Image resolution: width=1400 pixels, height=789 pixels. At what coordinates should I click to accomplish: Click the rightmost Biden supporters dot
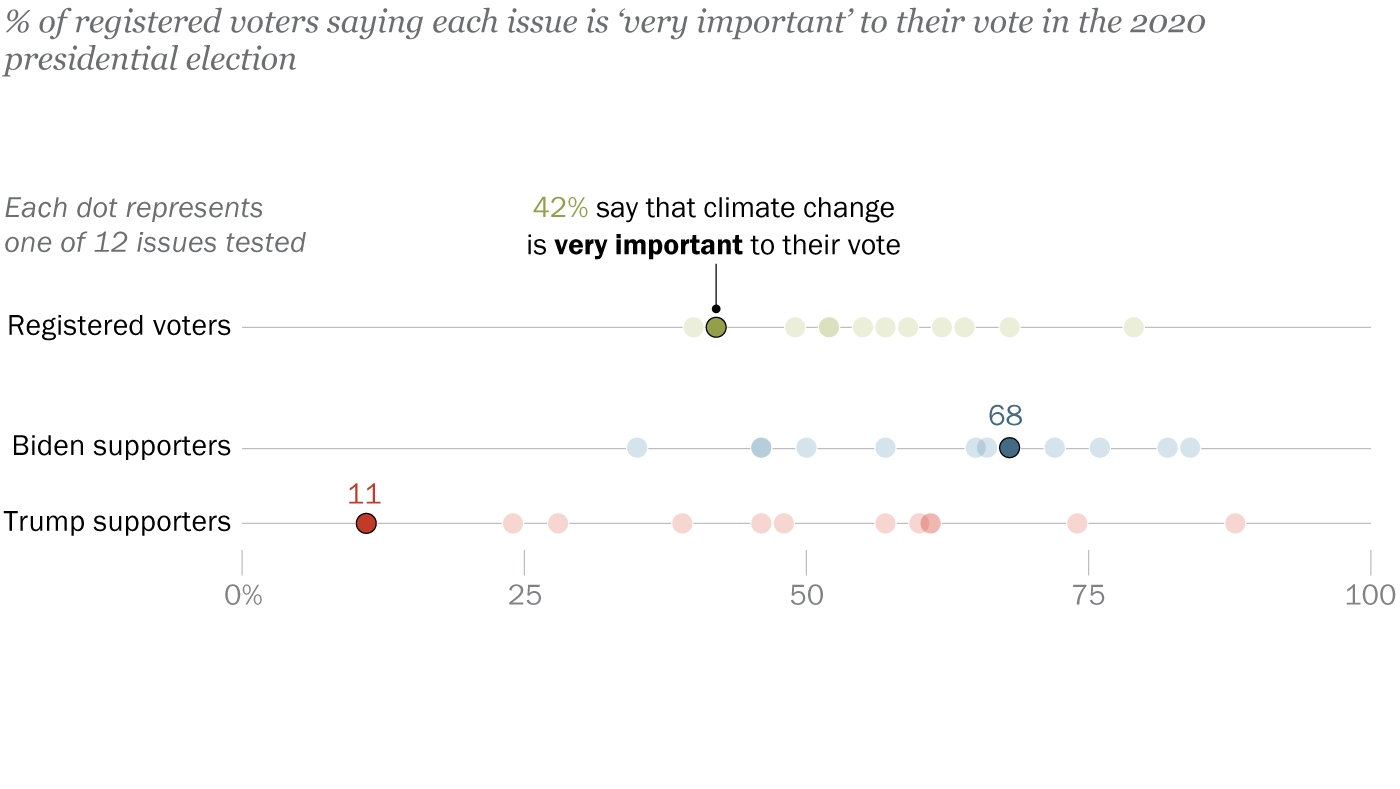tap(1189, 448)
